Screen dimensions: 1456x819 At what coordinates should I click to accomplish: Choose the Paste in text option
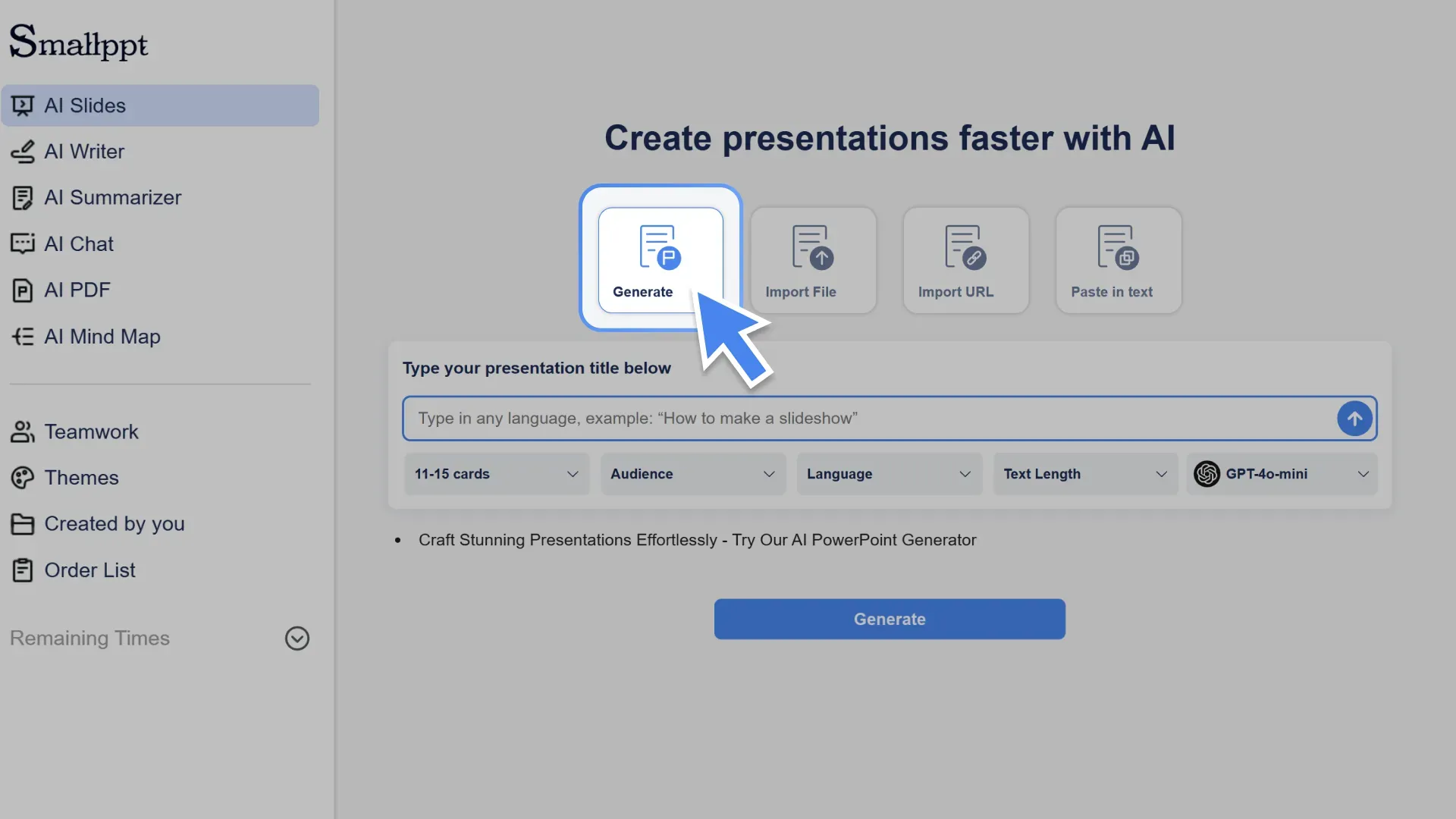pos(1118,259)
